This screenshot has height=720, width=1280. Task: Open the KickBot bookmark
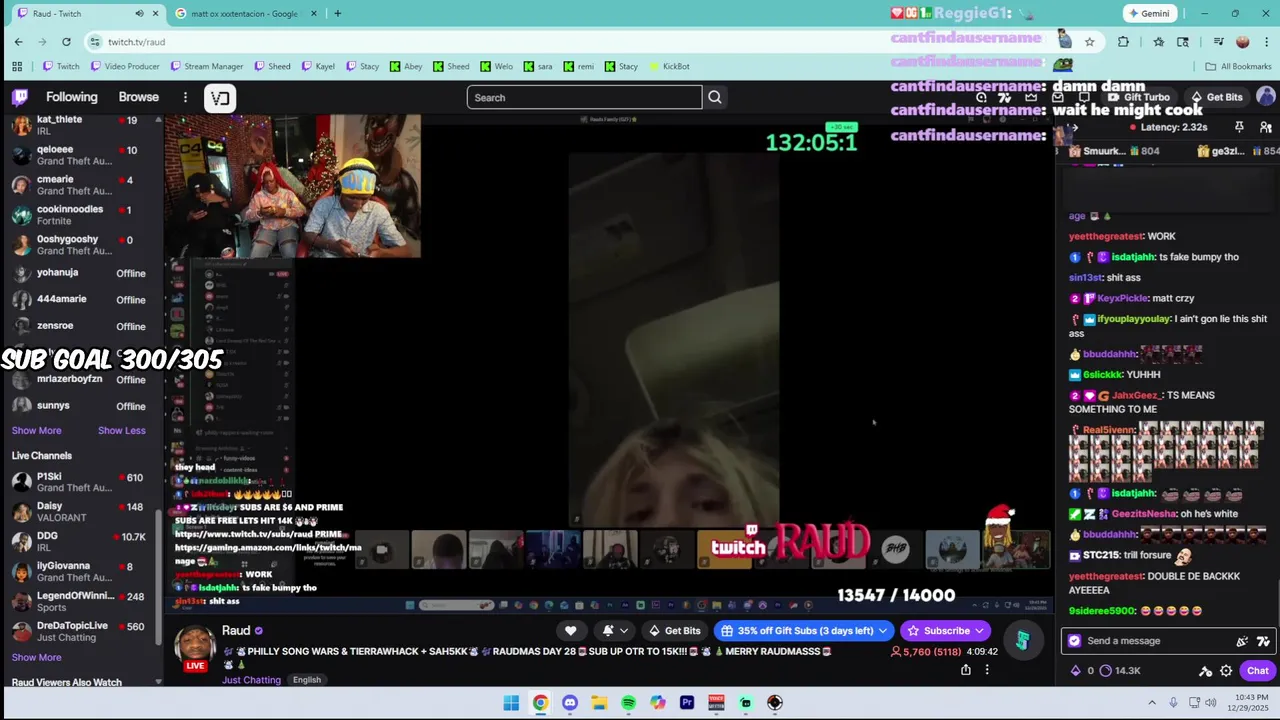[x=669, y=66]
